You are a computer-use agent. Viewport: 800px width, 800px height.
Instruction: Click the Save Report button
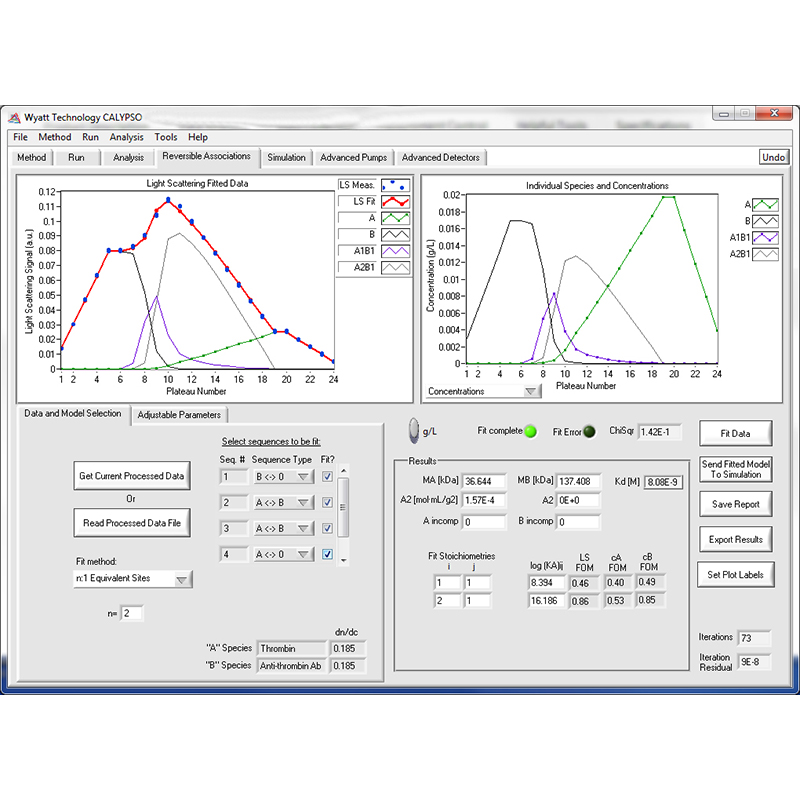coord(735,504)
